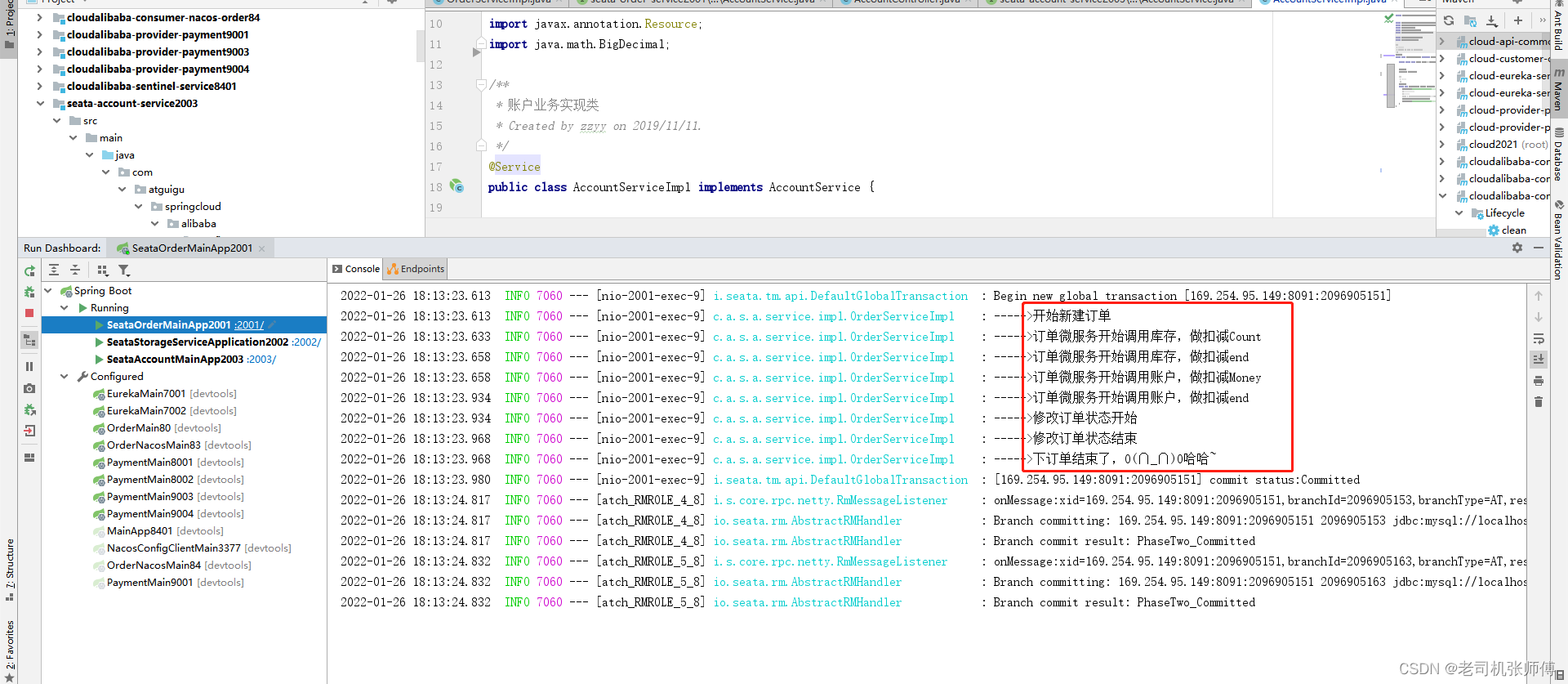This screenshot has height=684, width=1568.
Task: Click Maven Reimport refresh icon
Action: click(1449, 20)
